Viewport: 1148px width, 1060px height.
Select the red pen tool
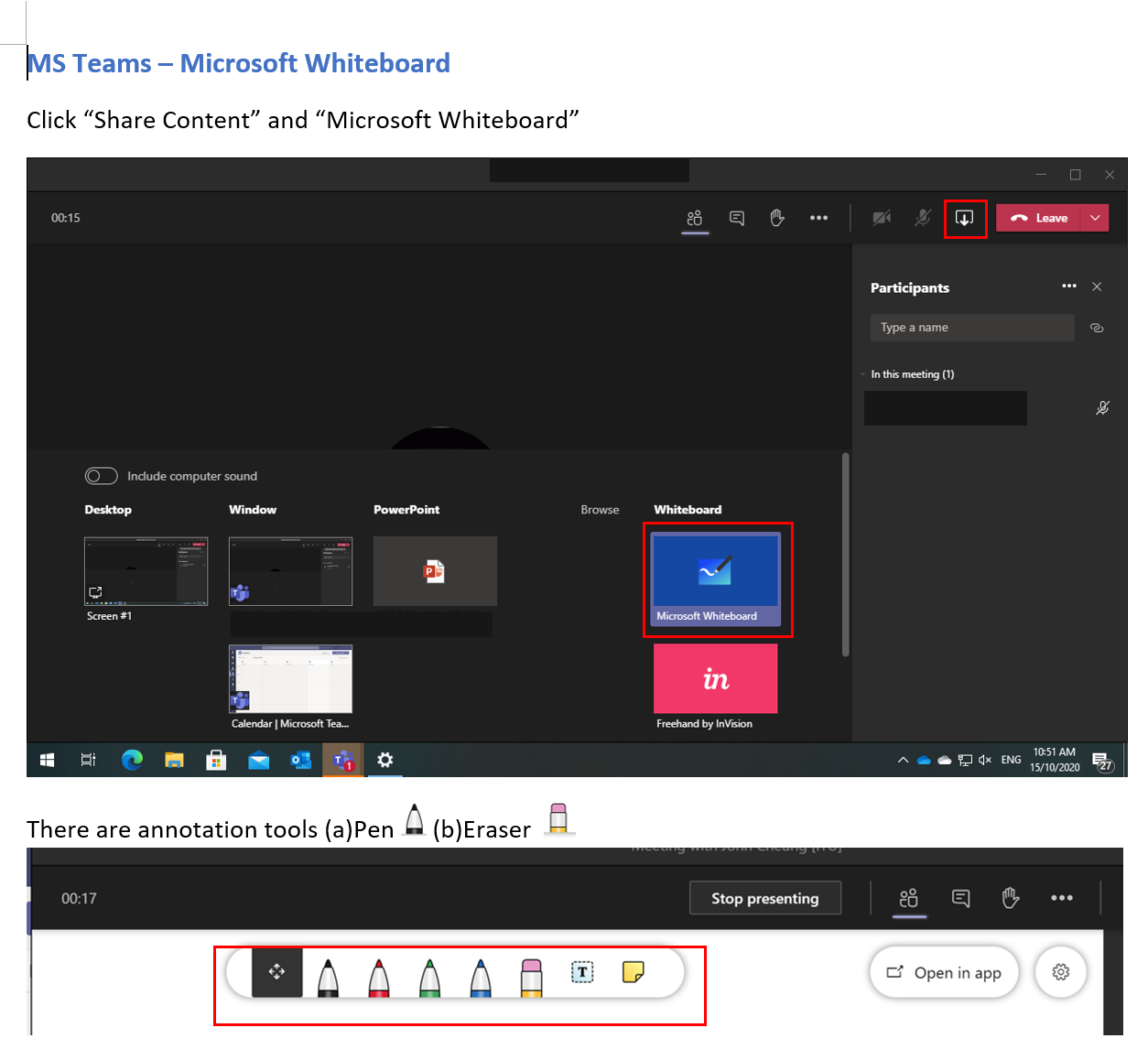click(x=379, y=977)
